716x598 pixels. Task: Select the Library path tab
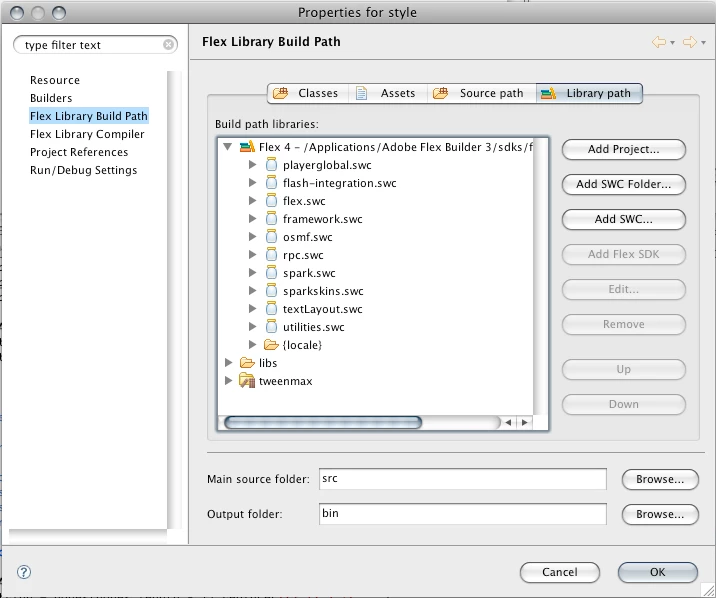[x=589, y=93]
